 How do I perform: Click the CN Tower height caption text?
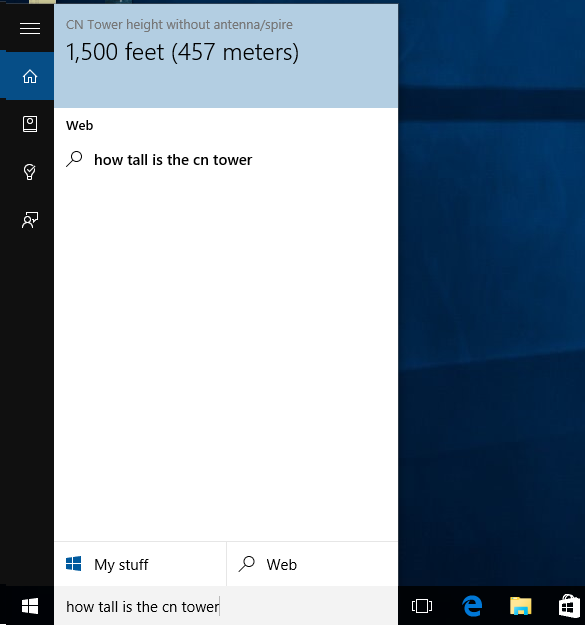(x=179, y=25)
